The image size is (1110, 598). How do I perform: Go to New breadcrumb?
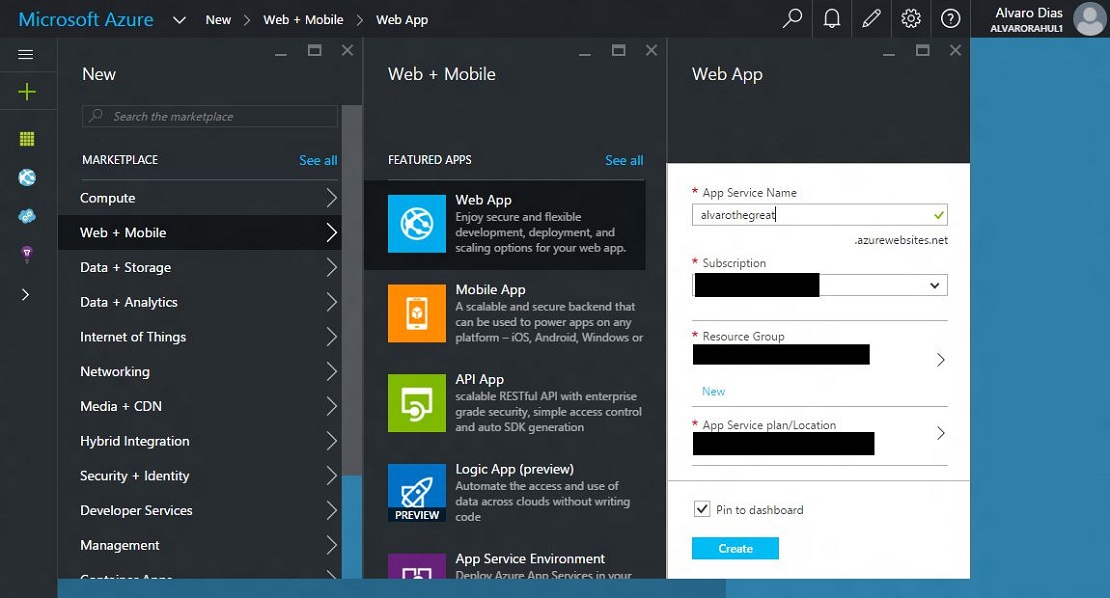[218, 20]
